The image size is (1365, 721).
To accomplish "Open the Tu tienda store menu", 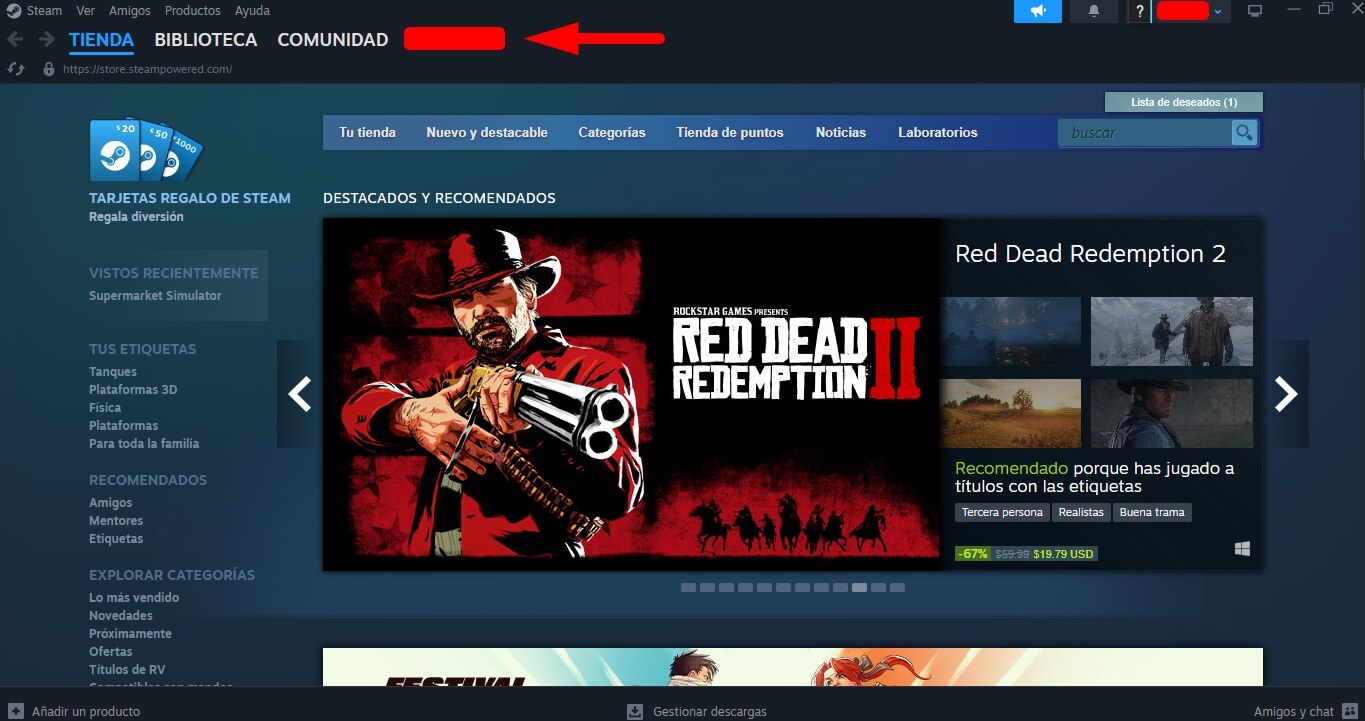I will [367, 132].
